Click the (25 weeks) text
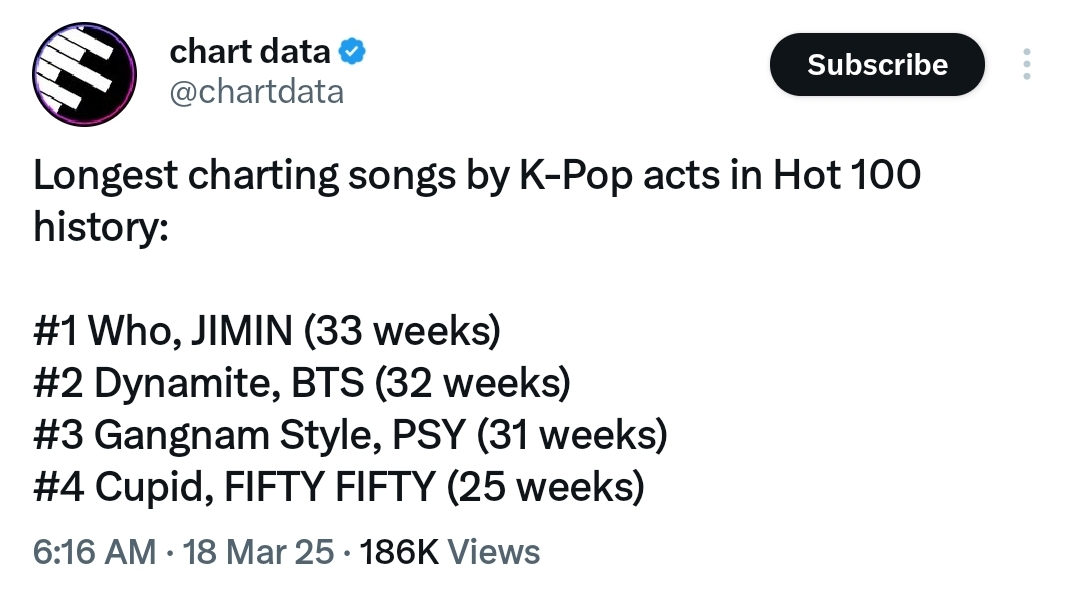The image size is (1080, 597). [x=546, y=487]
